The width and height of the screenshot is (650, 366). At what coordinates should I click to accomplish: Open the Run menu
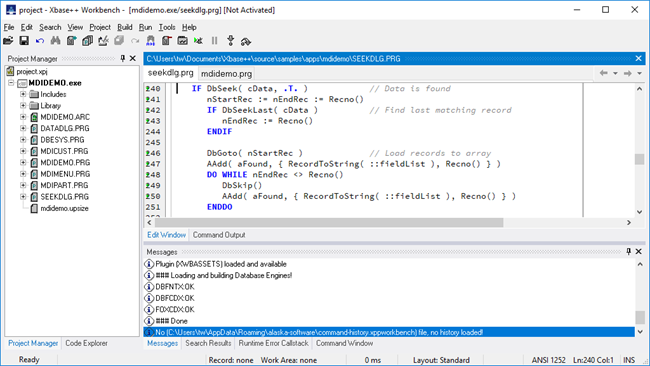click(145, 27)
